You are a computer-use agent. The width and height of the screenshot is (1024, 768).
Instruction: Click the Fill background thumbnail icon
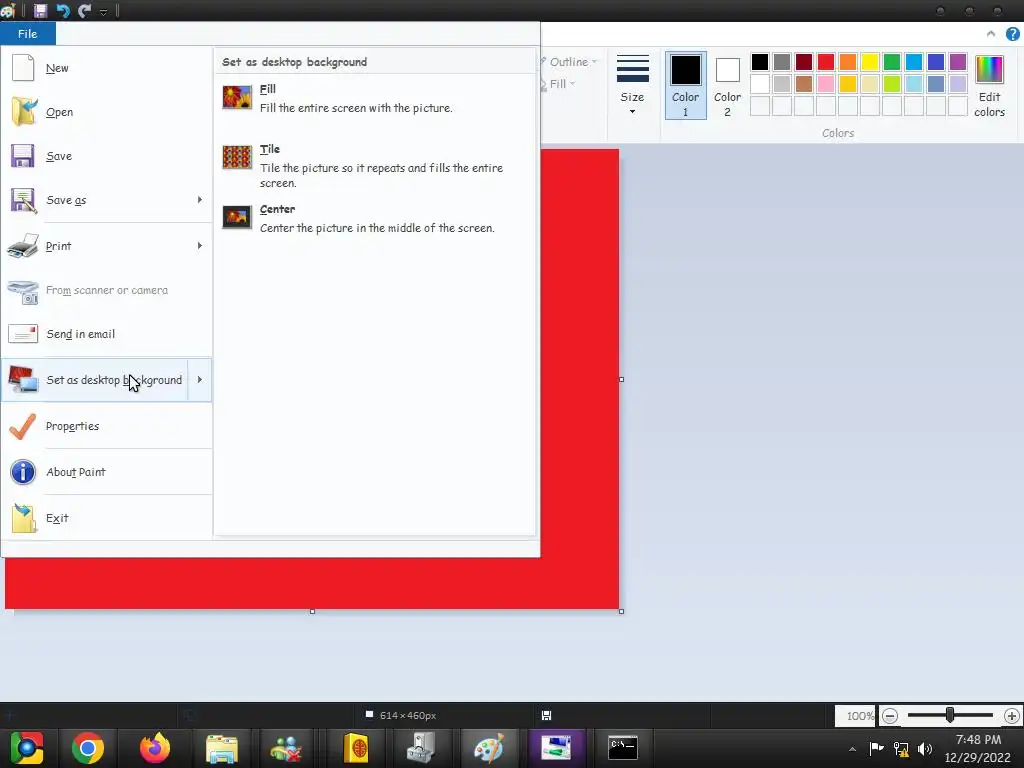coord(237,97)
